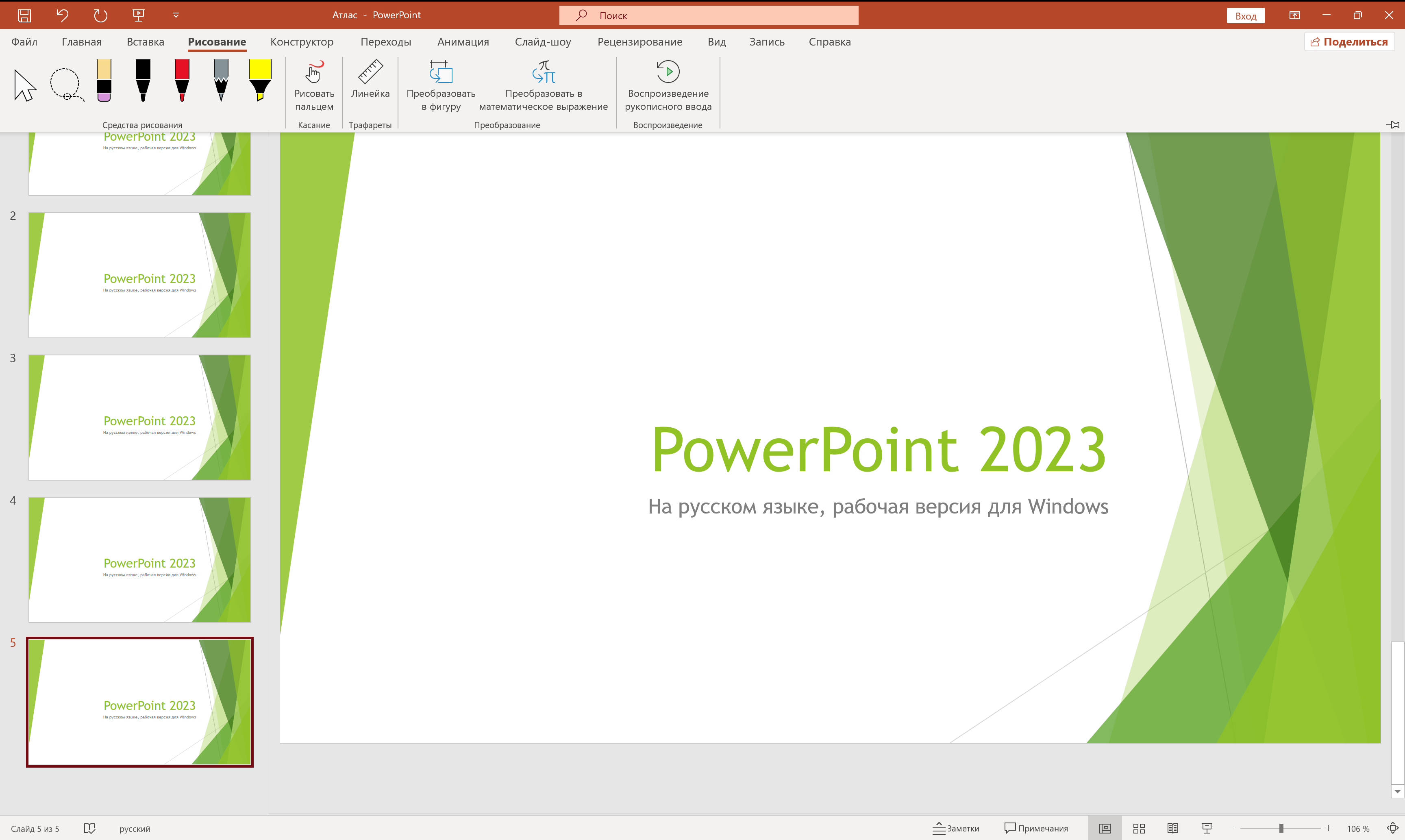Click the Вход sign-in button
This screenshot has width=1405, height=840.
tap(1245, 15)
